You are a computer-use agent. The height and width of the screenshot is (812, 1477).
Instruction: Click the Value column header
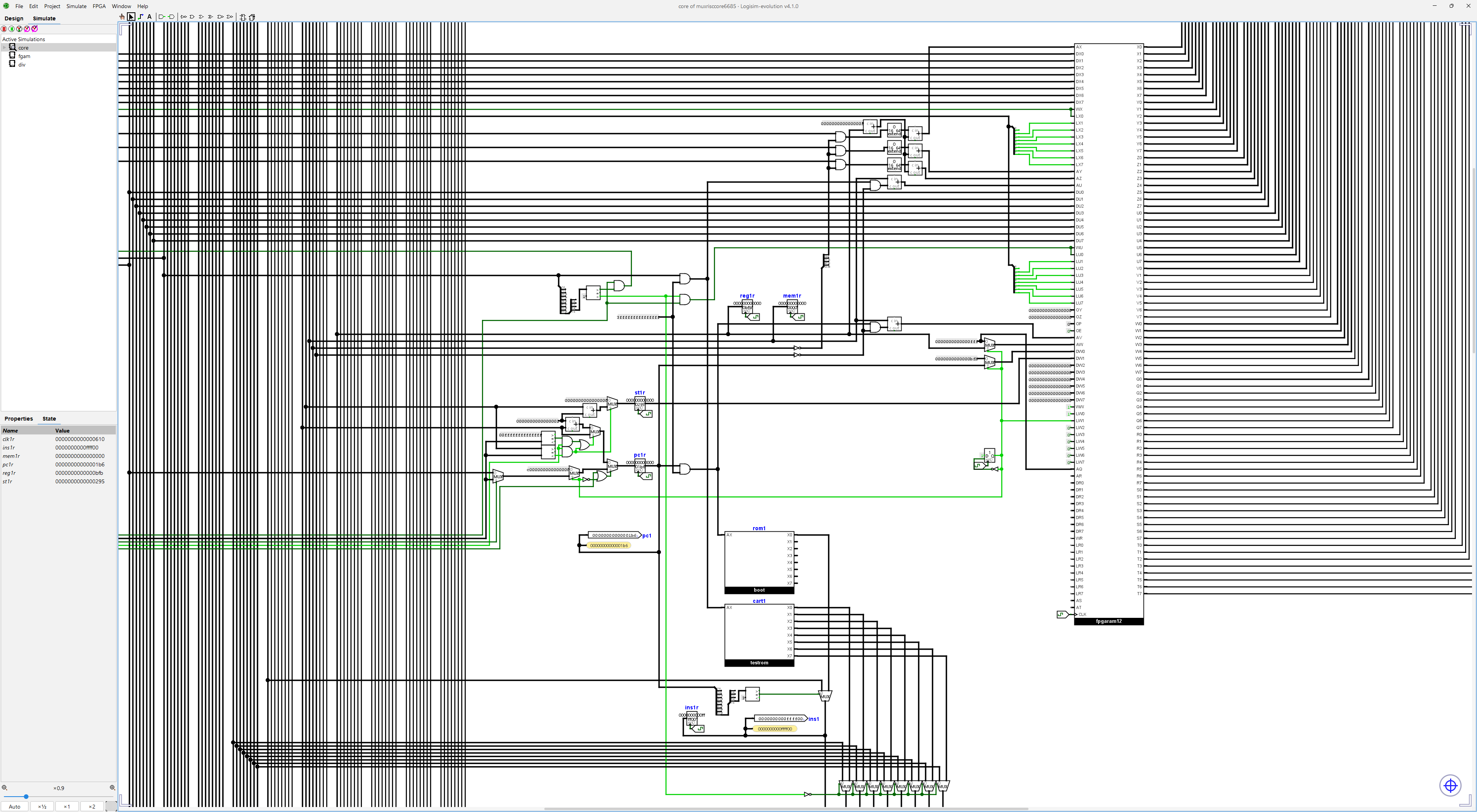tap(85, 430)
